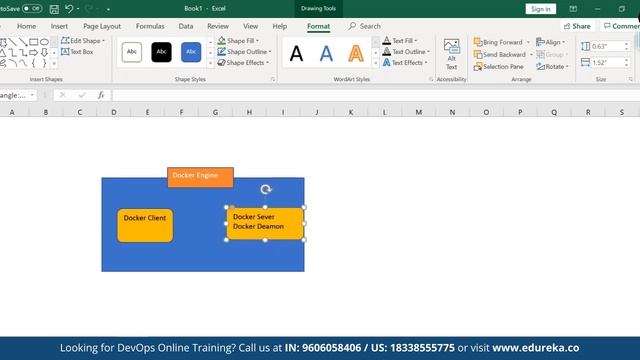640x360 pixels.
Task: Expand Undo history dropdown arrow
Action: click(78, 9)
